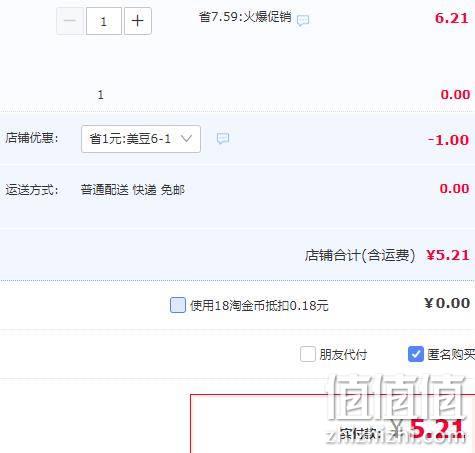Viewport: 475px width, 453px height.
Task: Click the 省7.59:火爆促销 promotion text
Action: pos(245,17)
